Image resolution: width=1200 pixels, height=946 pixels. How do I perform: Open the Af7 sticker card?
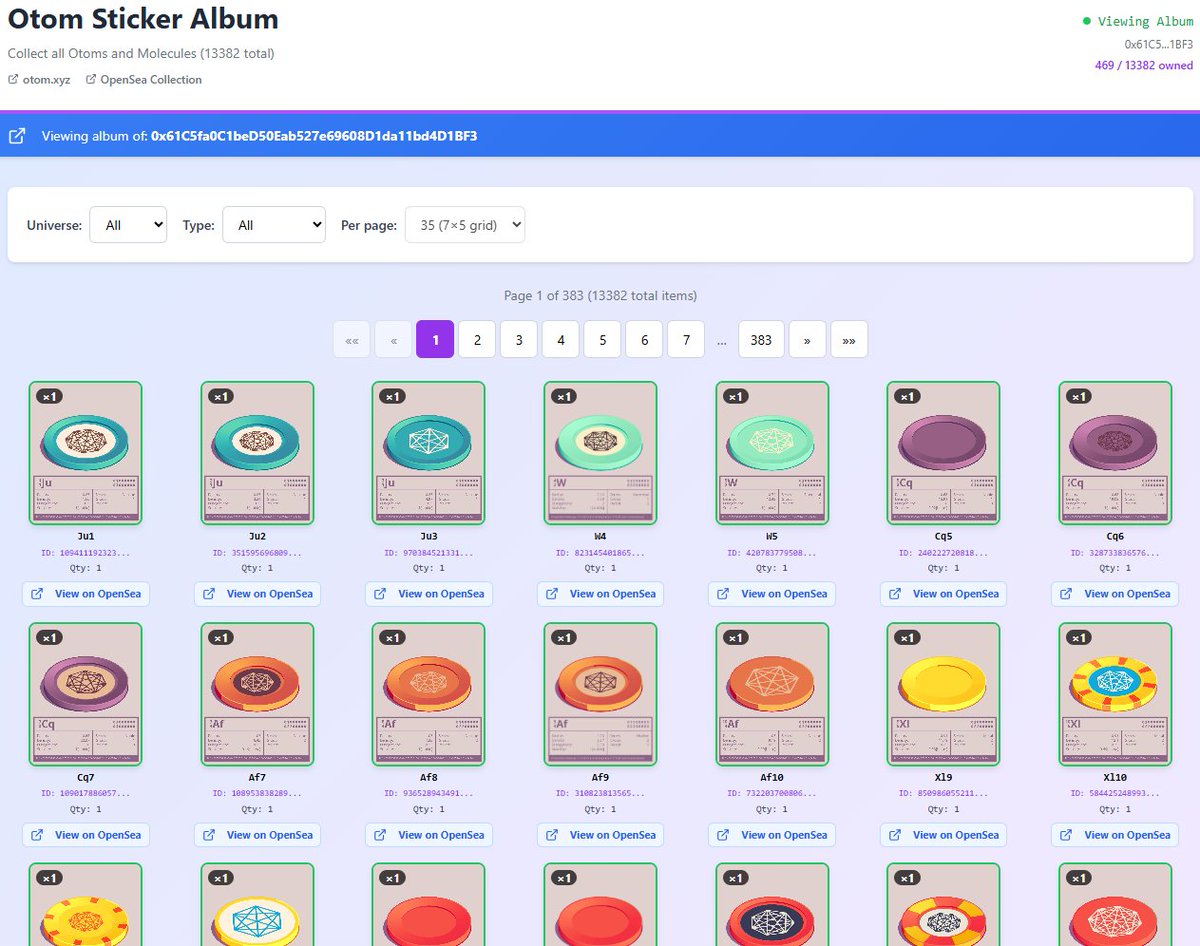pyautogui.click(x=257, y=694)
